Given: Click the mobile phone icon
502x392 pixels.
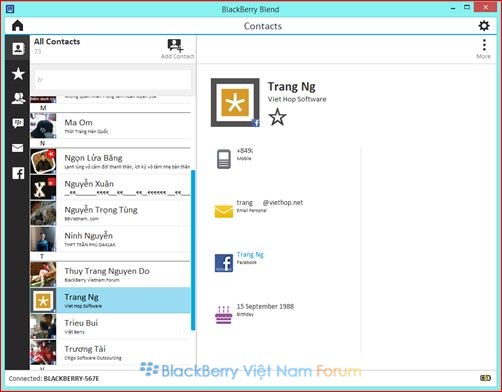Looking at the screenshot, I should [x=224, y=159].
